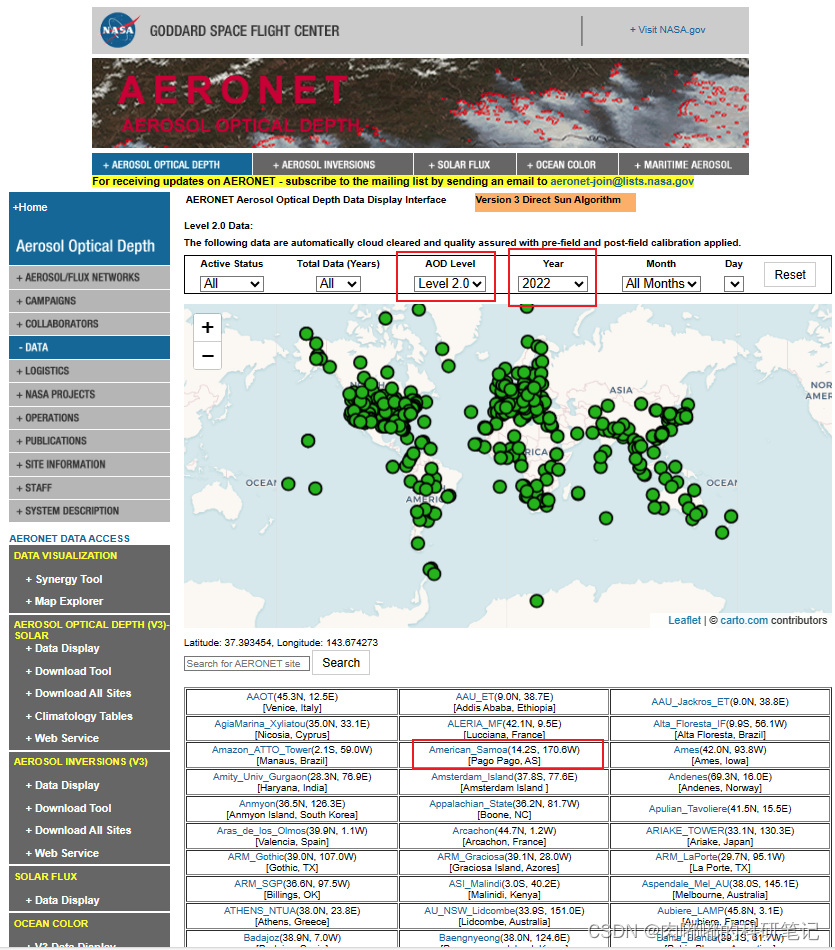Open ARM_SGP Billings site link
This screenshot has height=950, width=835.
259,883
